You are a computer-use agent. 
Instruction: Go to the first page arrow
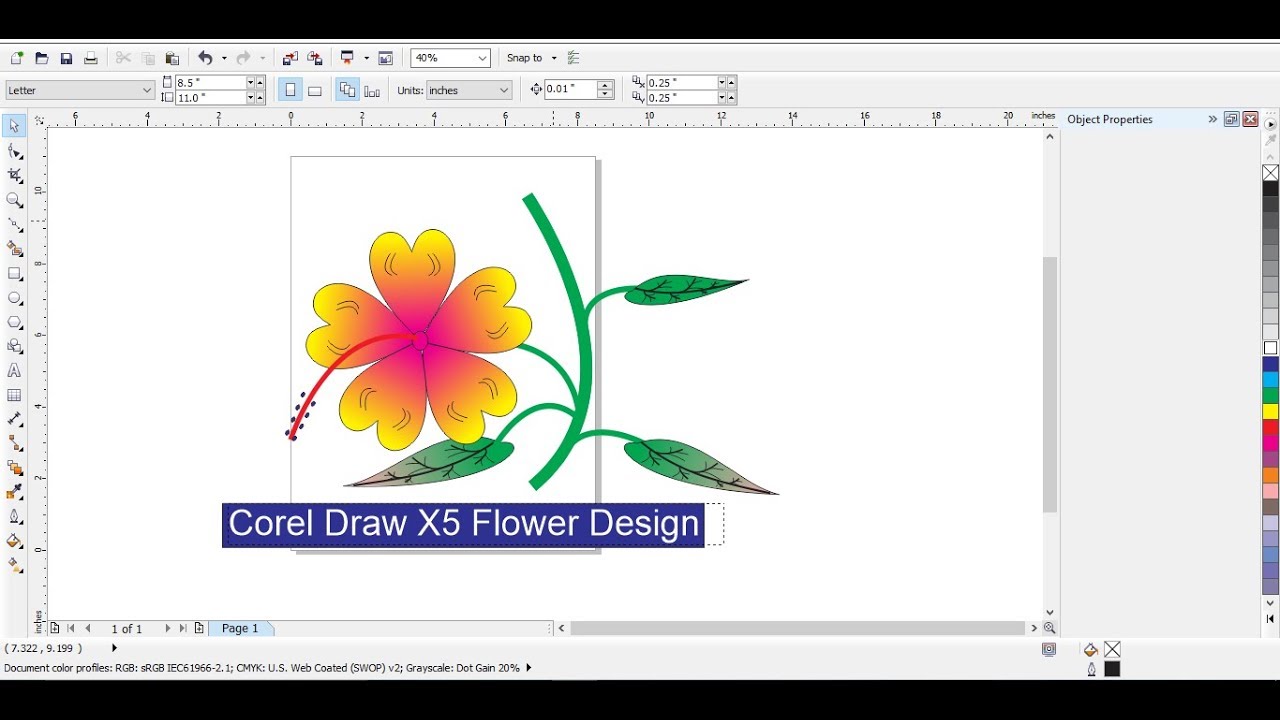(71, 628)
